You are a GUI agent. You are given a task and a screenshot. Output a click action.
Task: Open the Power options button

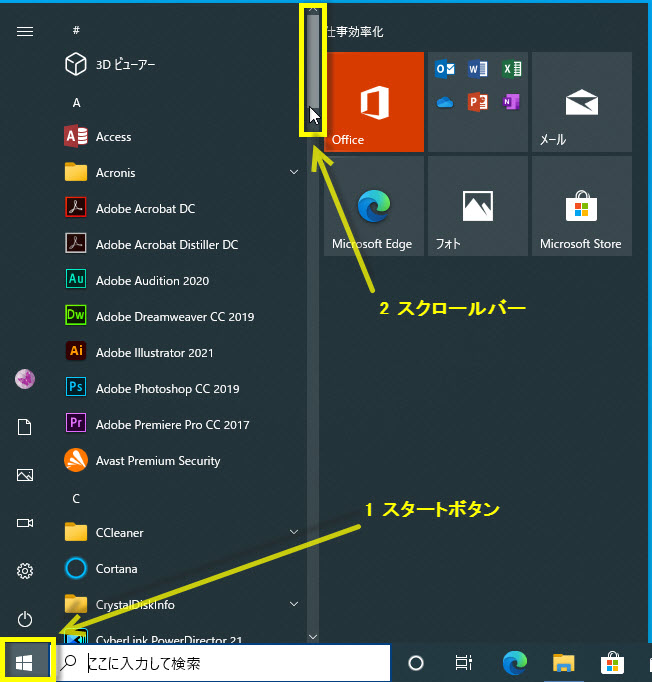(x=25, y=619)
